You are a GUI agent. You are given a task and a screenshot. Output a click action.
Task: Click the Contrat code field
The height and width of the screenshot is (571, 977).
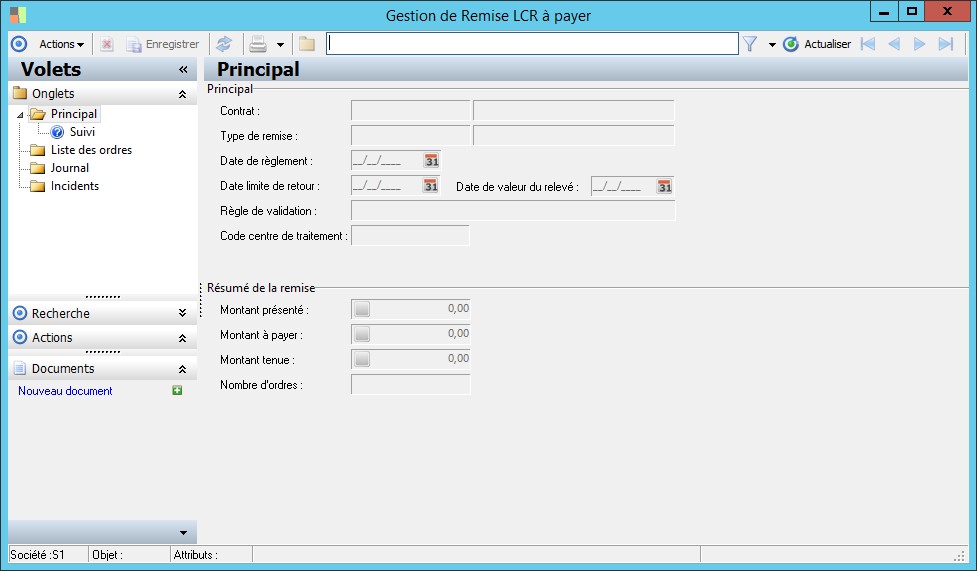pyautogui.click(x=411, y=110)
